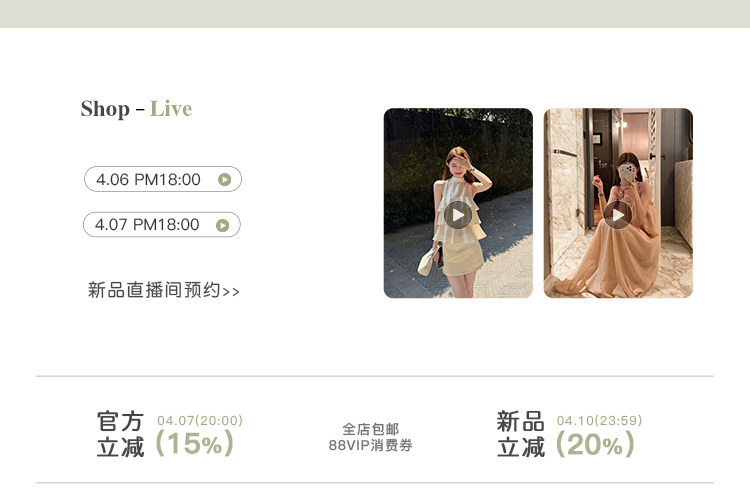Click the 20% new arrival discount
This screenshot has height=489, width=750.
pyautogui.click(x=595, y=444)
